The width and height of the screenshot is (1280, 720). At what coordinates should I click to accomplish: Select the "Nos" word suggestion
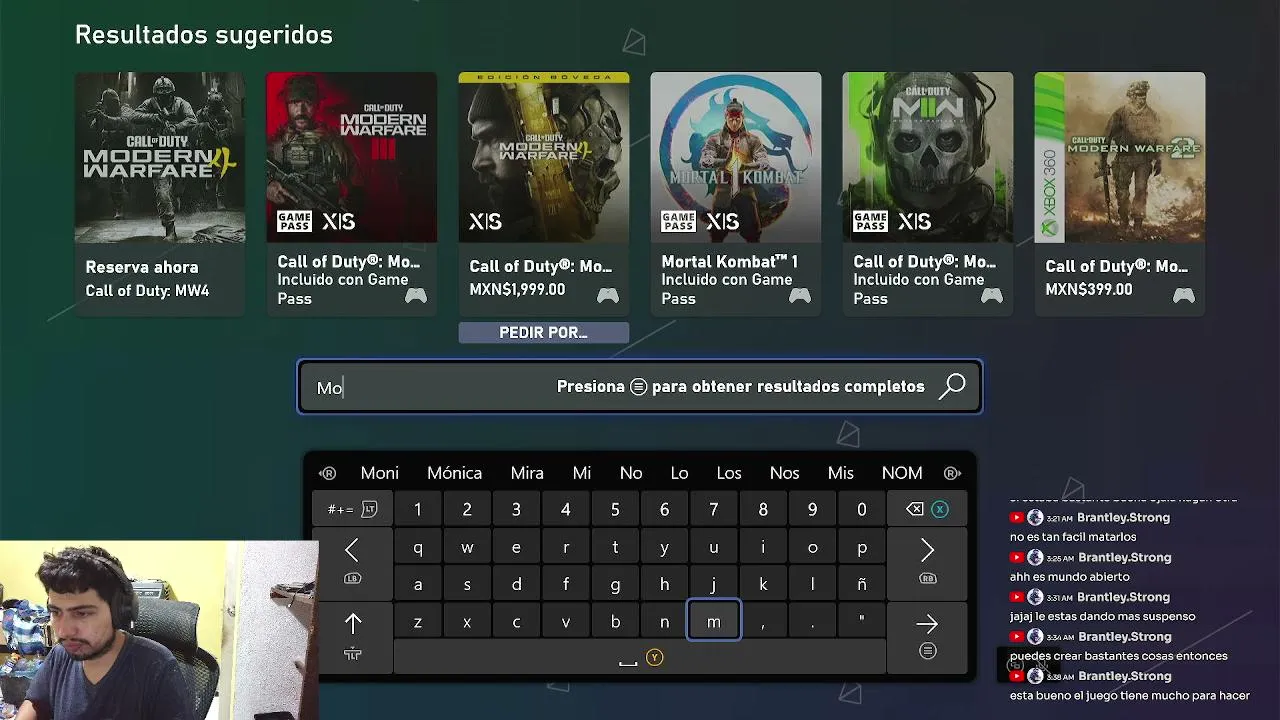[785, 473]
